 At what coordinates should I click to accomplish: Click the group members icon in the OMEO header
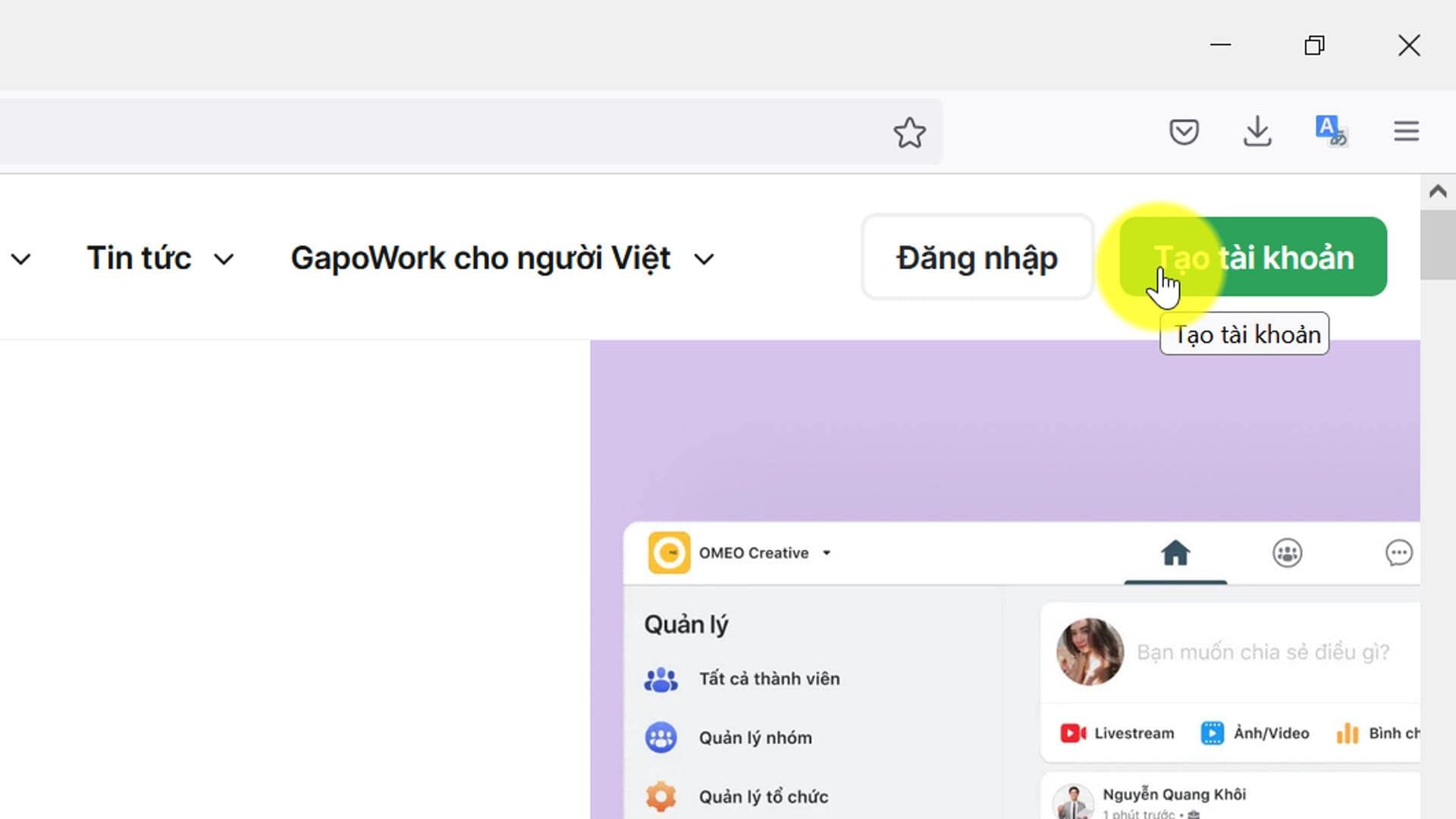point(1287,553)
